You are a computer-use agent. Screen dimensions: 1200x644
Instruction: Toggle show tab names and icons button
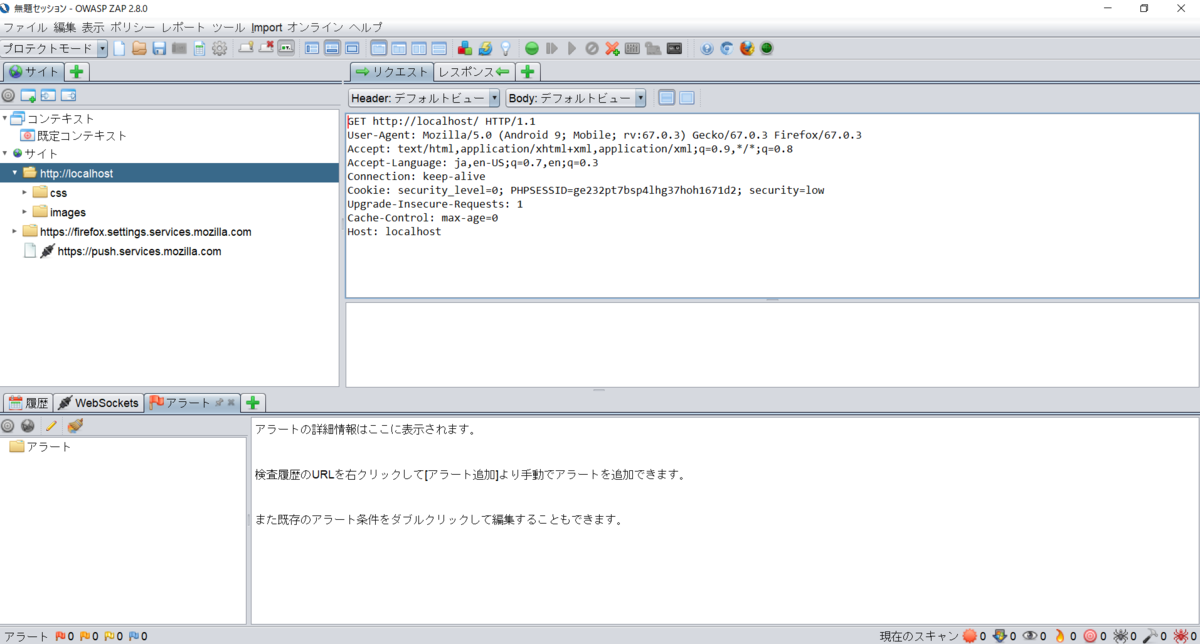[286, 48]
